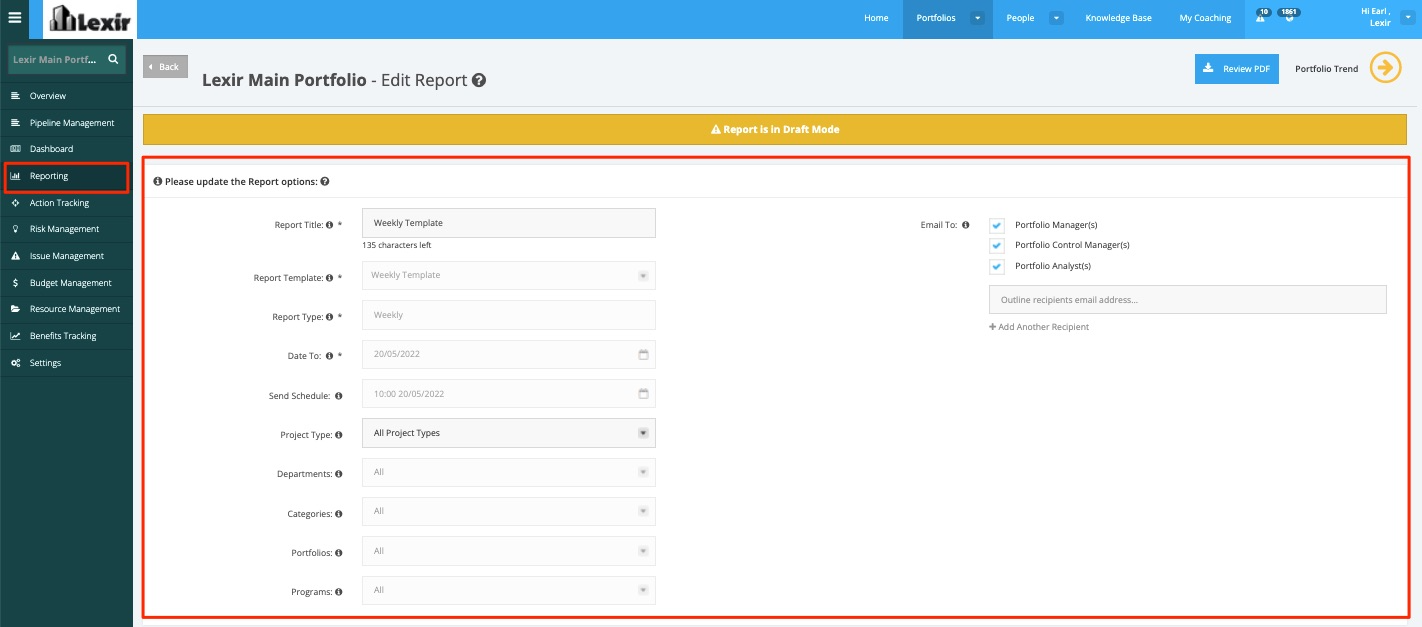The width and height of the screenshot is (1422, 627).
Task: Open the Categories dropdown
Action: click(x=509, y=511)
